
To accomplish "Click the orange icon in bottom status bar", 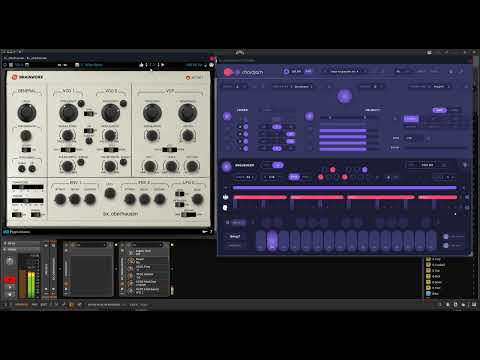I will 71,305.
